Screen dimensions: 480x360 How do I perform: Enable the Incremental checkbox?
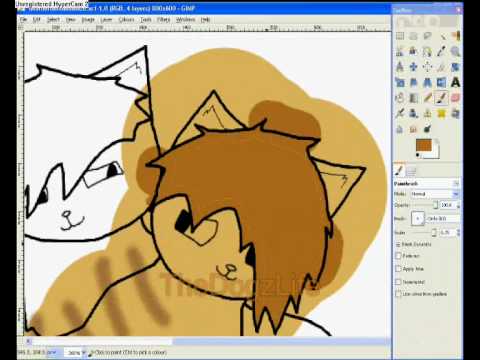(398, 282)
